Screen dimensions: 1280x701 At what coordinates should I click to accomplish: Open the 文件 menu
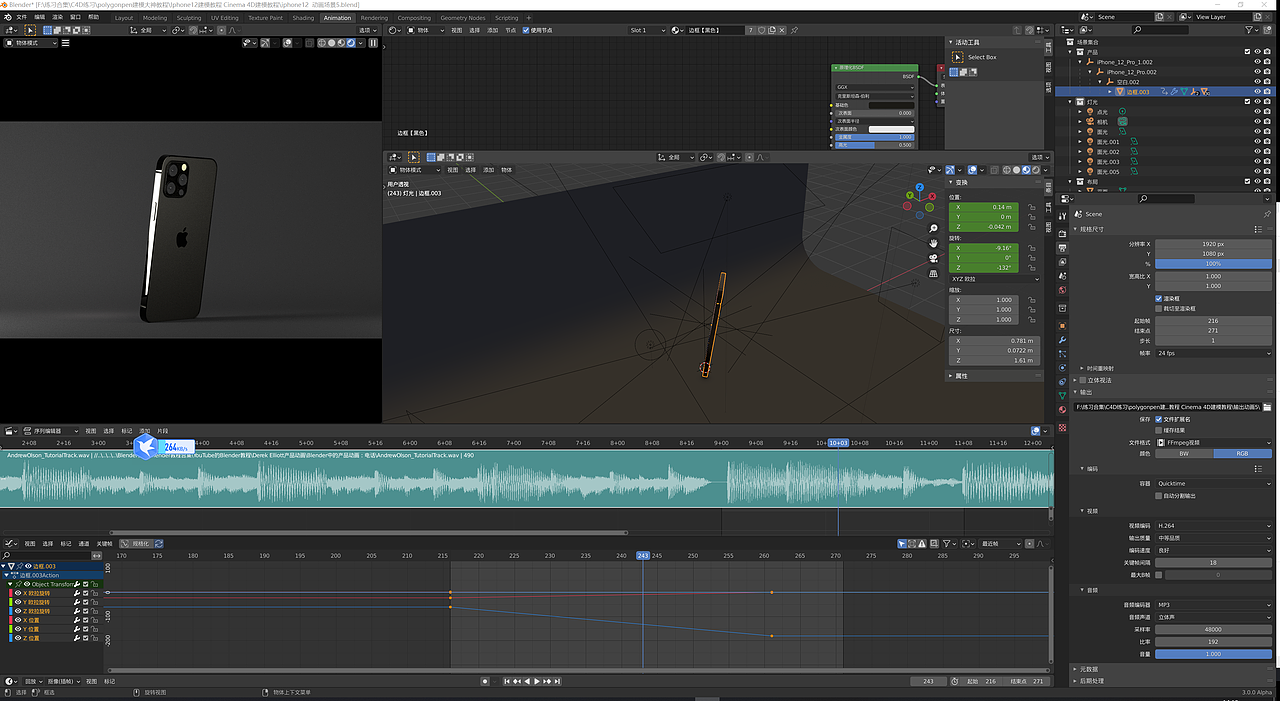point(22,17)
